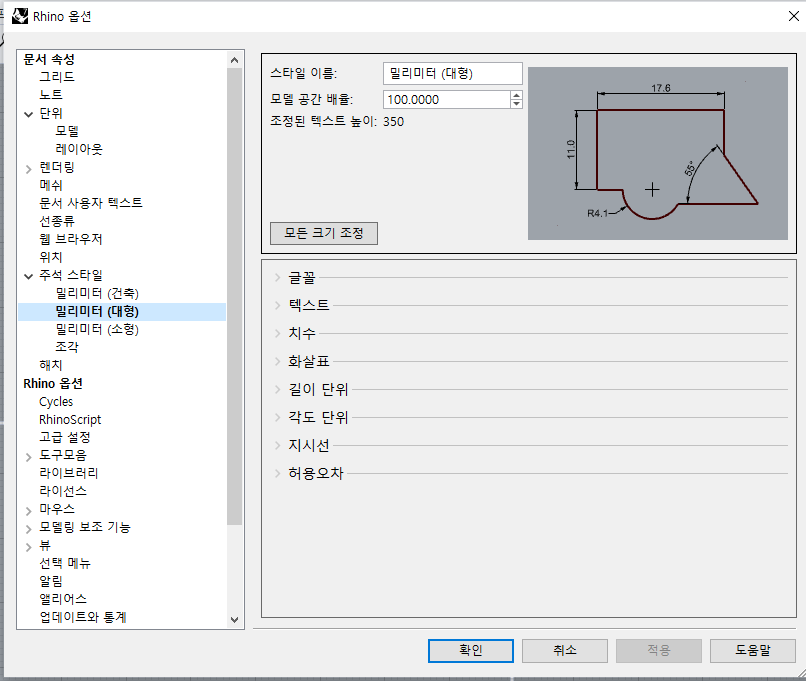
Task: Select 위치 in the tree
Action: pos(51,257)
